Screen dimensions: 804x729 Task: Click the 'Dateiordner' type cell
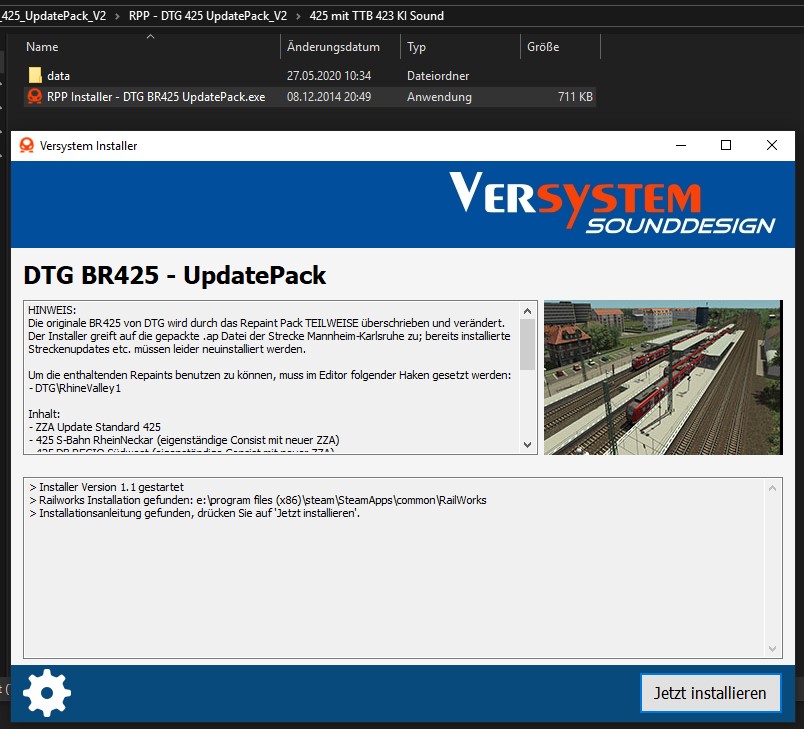pos(438,76)
